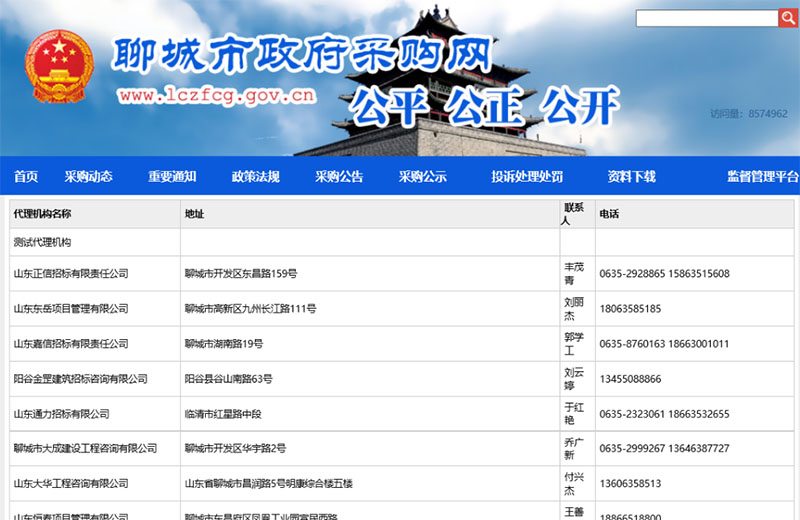The width and height of the screenshot is (800, 520).
Task: Click the red search magnifier icon
Action: [789, 18]
